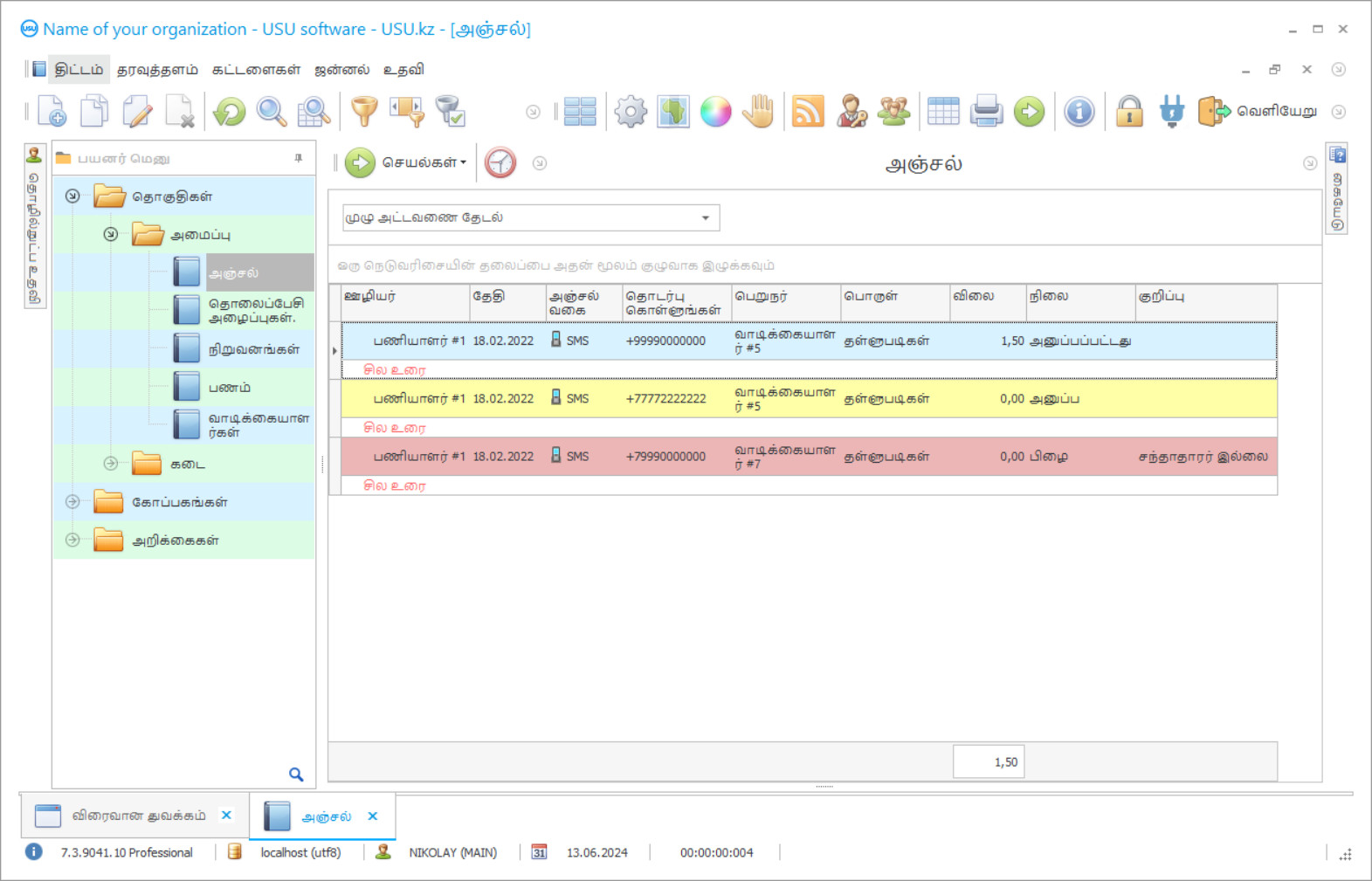This screenshot has height=881, width=1372.
Task: Toggle pin on user menu panel
Action: point(299,158)
